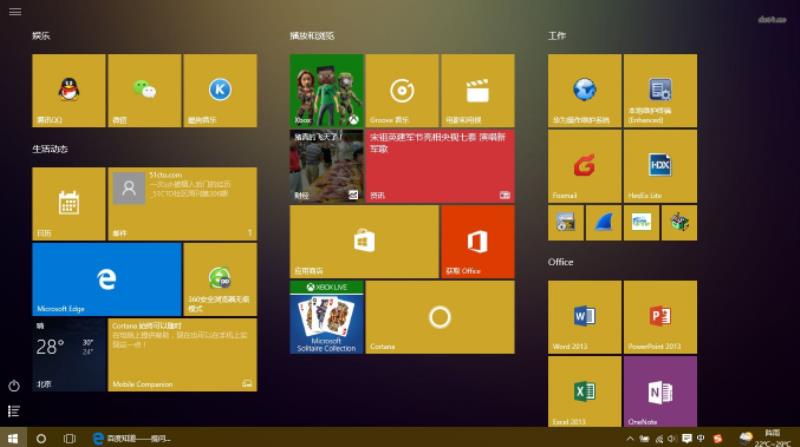Open the Action Center notification icon

[687, 438]
